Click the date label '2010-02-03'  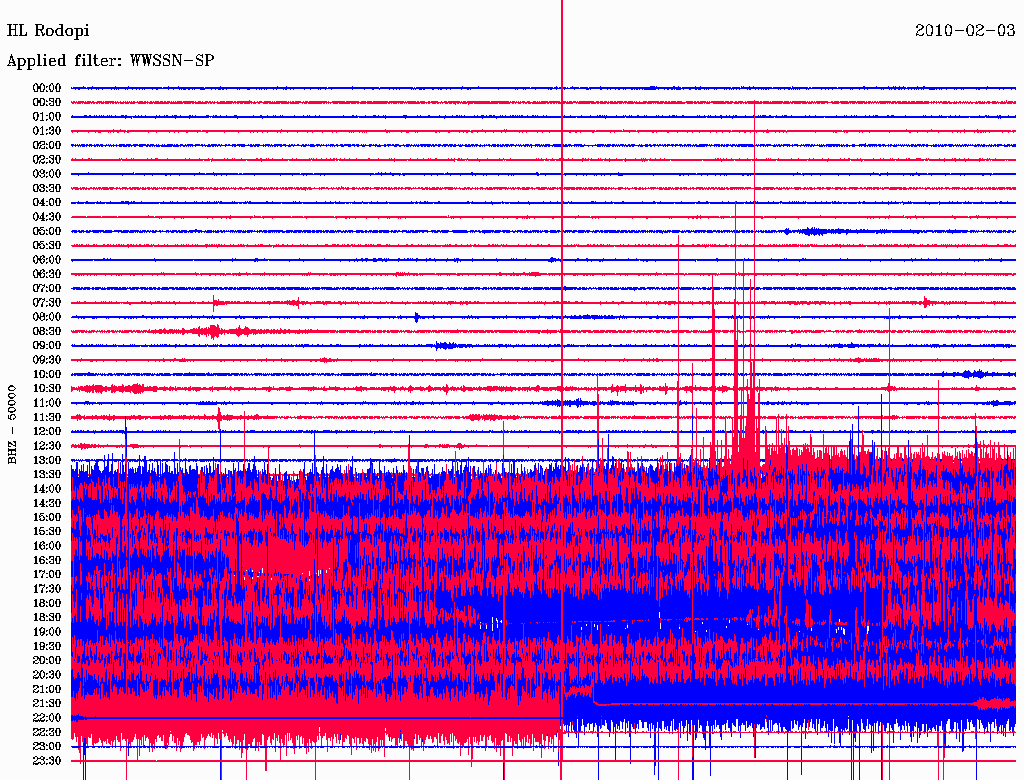pos(965,31)
